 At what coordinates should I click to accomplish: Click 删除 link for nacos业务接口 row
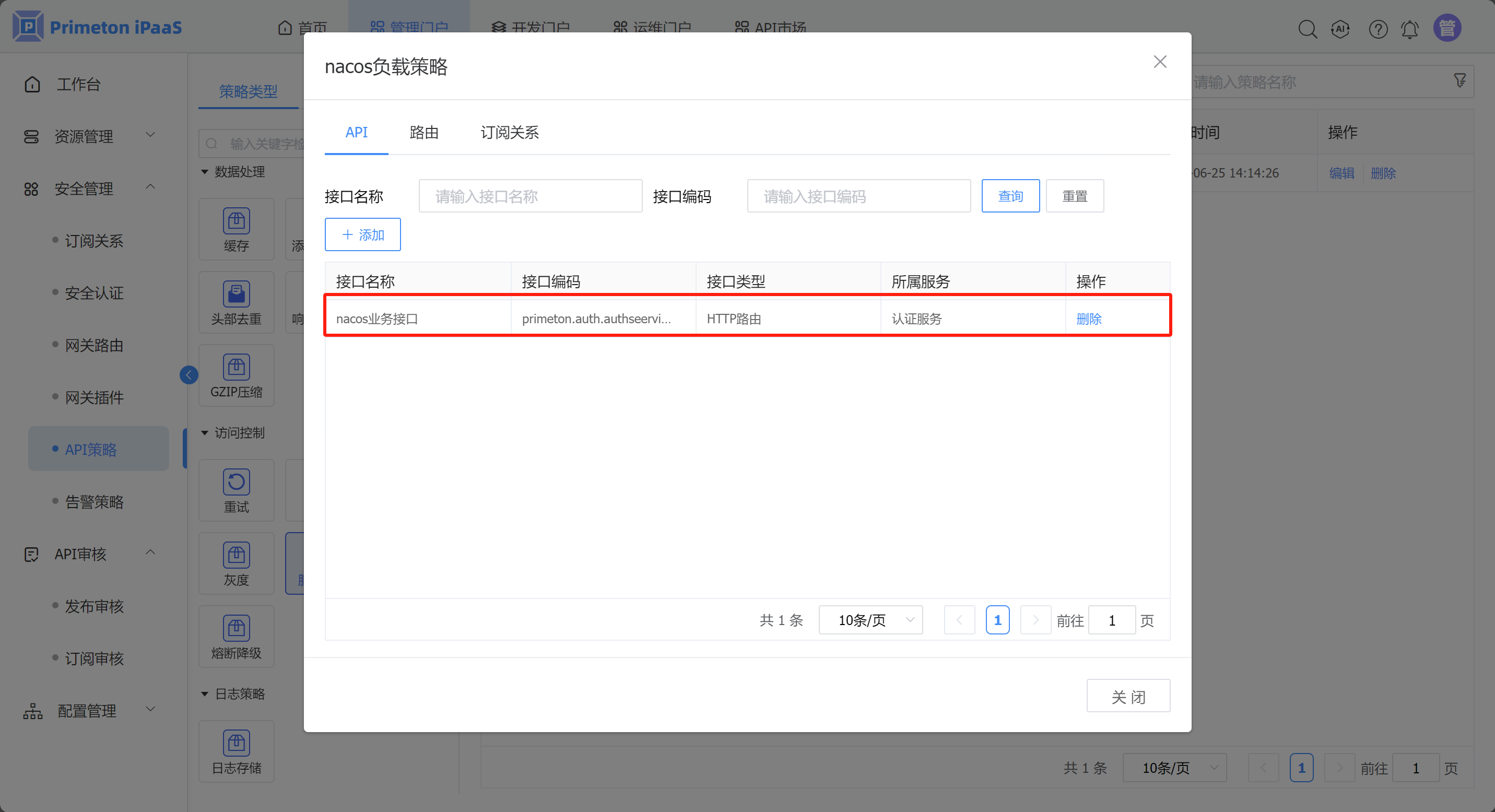click(1089, 319)
